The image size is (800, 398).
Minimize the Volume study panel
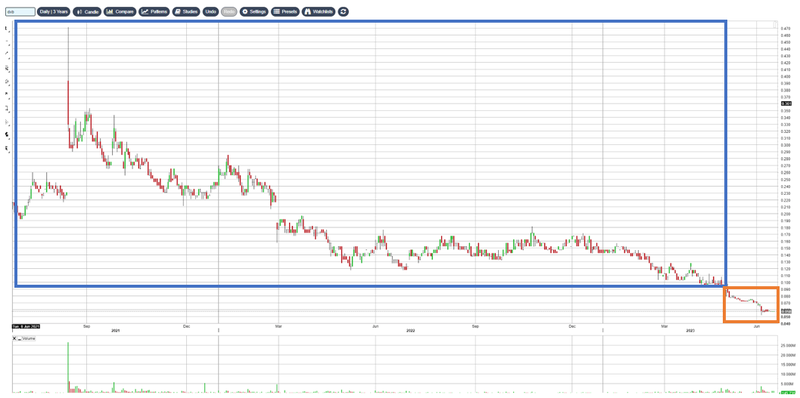[x=18, y=338]
